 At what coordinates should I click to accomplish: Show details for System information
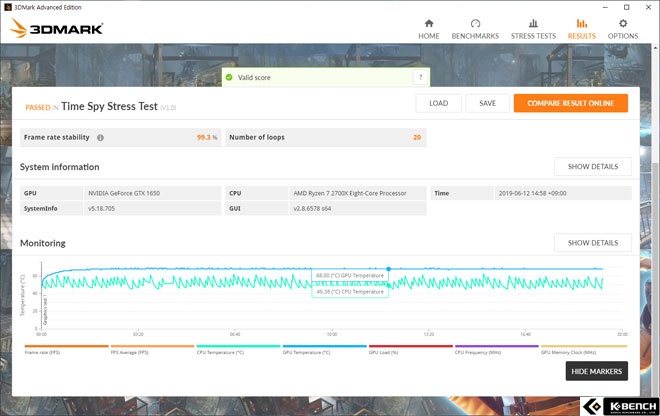point(593,166)
